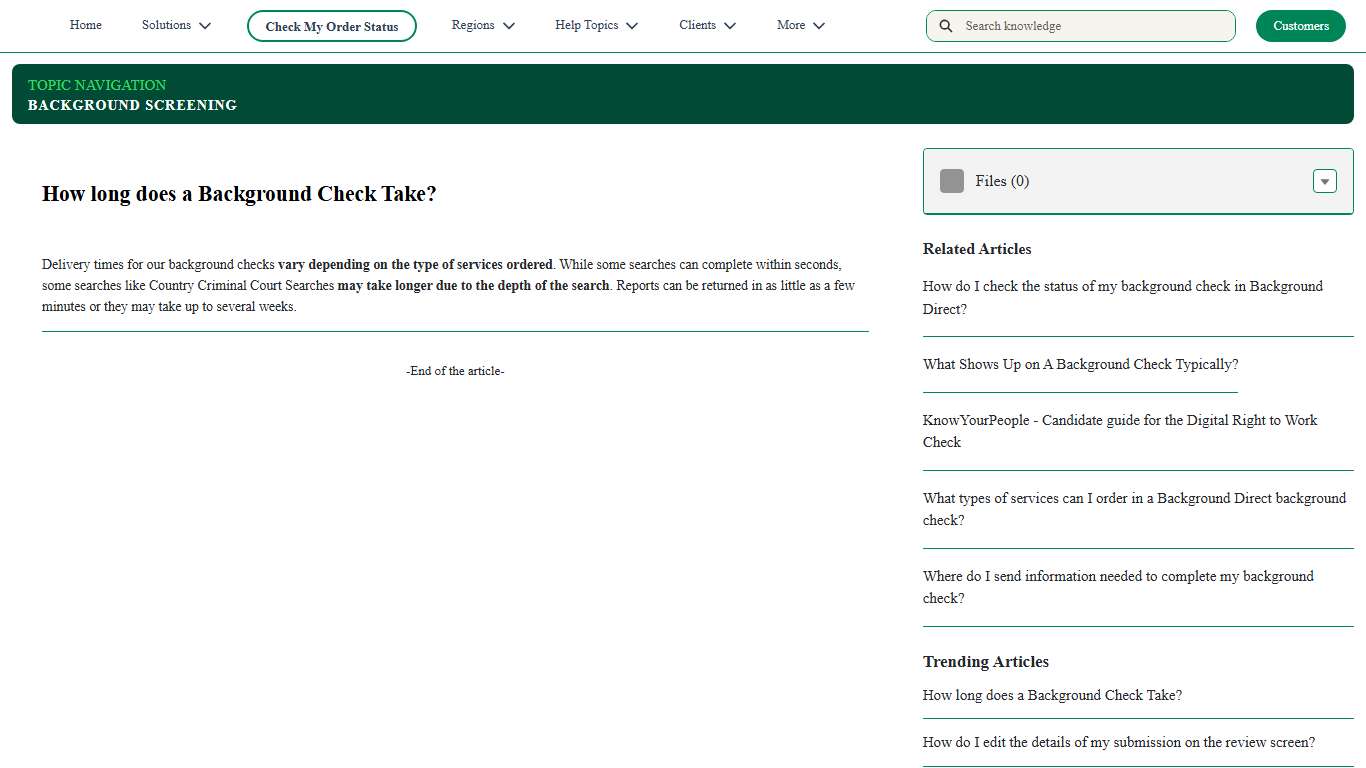This screenshot has height=768, width=1366.
Task: Click the Clients dropdown chevron
Action: point(730,25)
